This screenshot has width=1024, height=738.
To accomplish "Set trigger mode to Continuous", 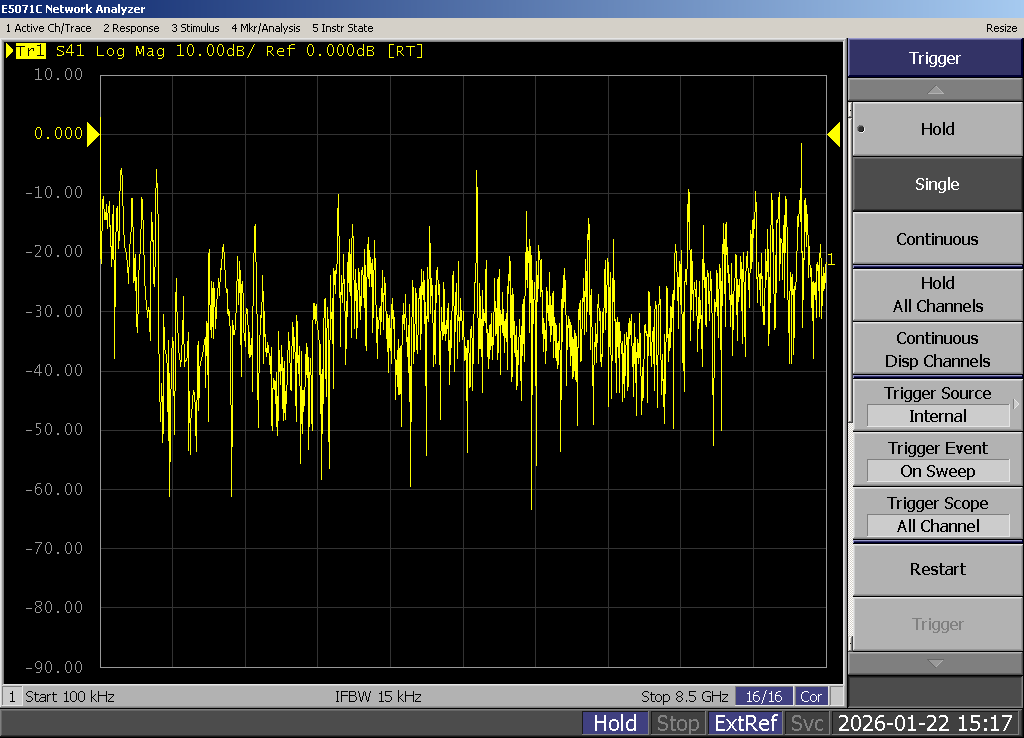I will (x=936, y=239).
